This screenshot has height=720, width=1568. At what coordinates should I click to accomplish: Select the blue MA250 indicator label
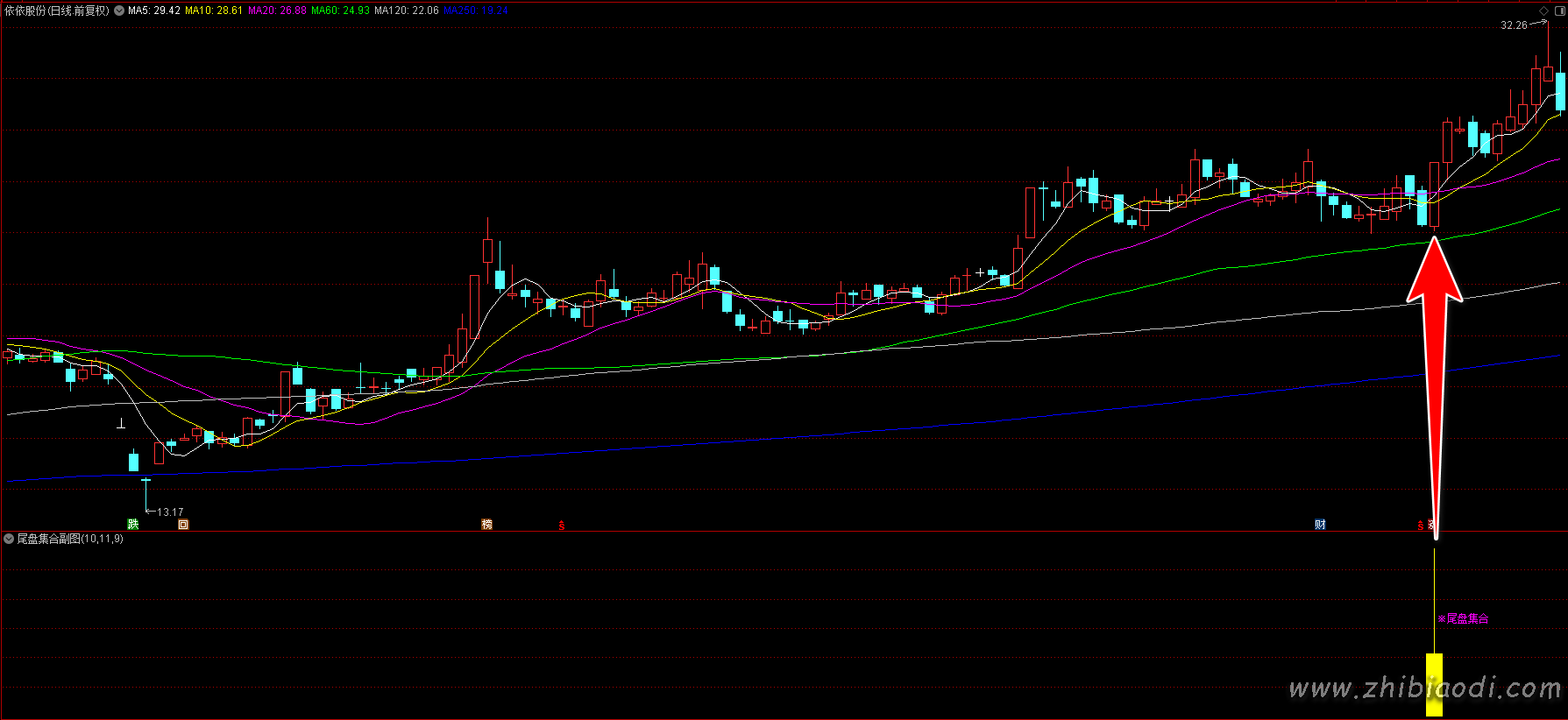(x=475, y=11)
